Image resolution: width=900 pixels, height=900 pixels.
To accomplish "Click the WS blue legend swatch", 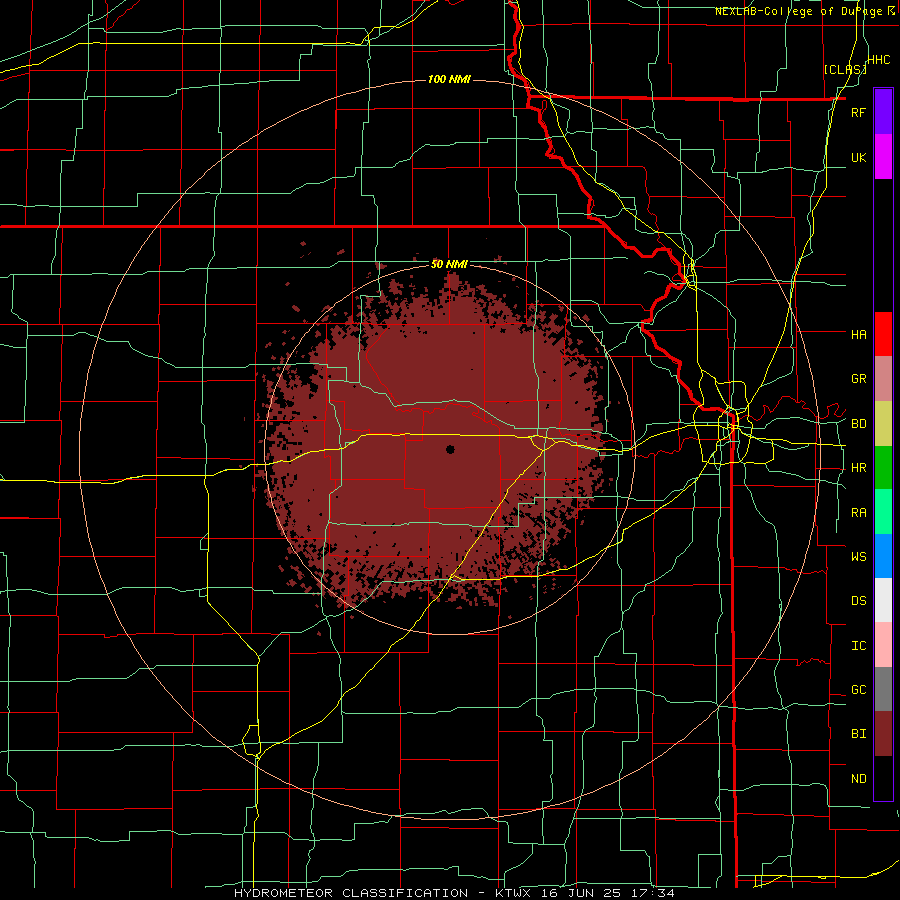I will point(883,556).
